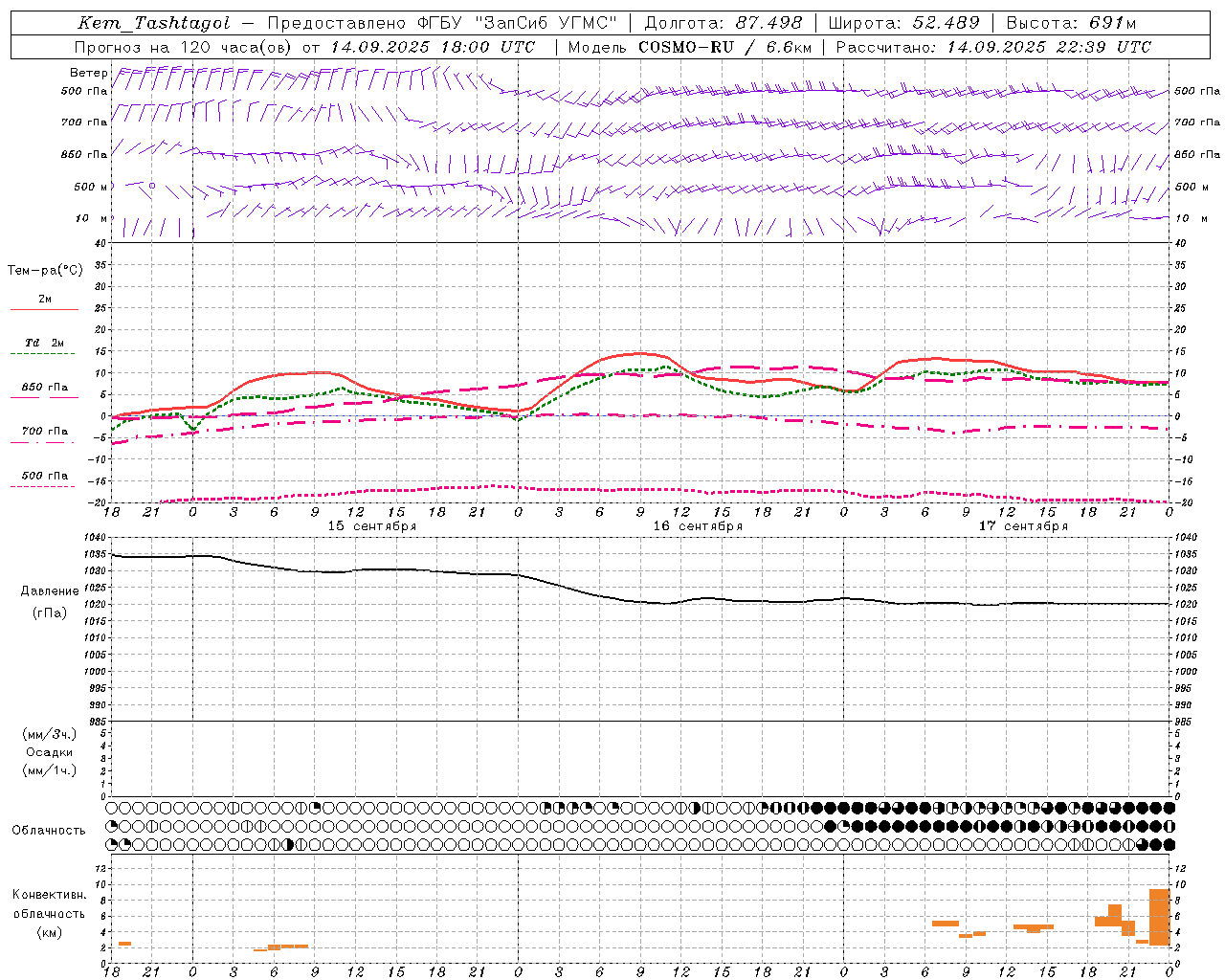The image size is (1225, 980).
Task: Click the (мм/3ч.) precipitation unit label
Action: point(50,734)
